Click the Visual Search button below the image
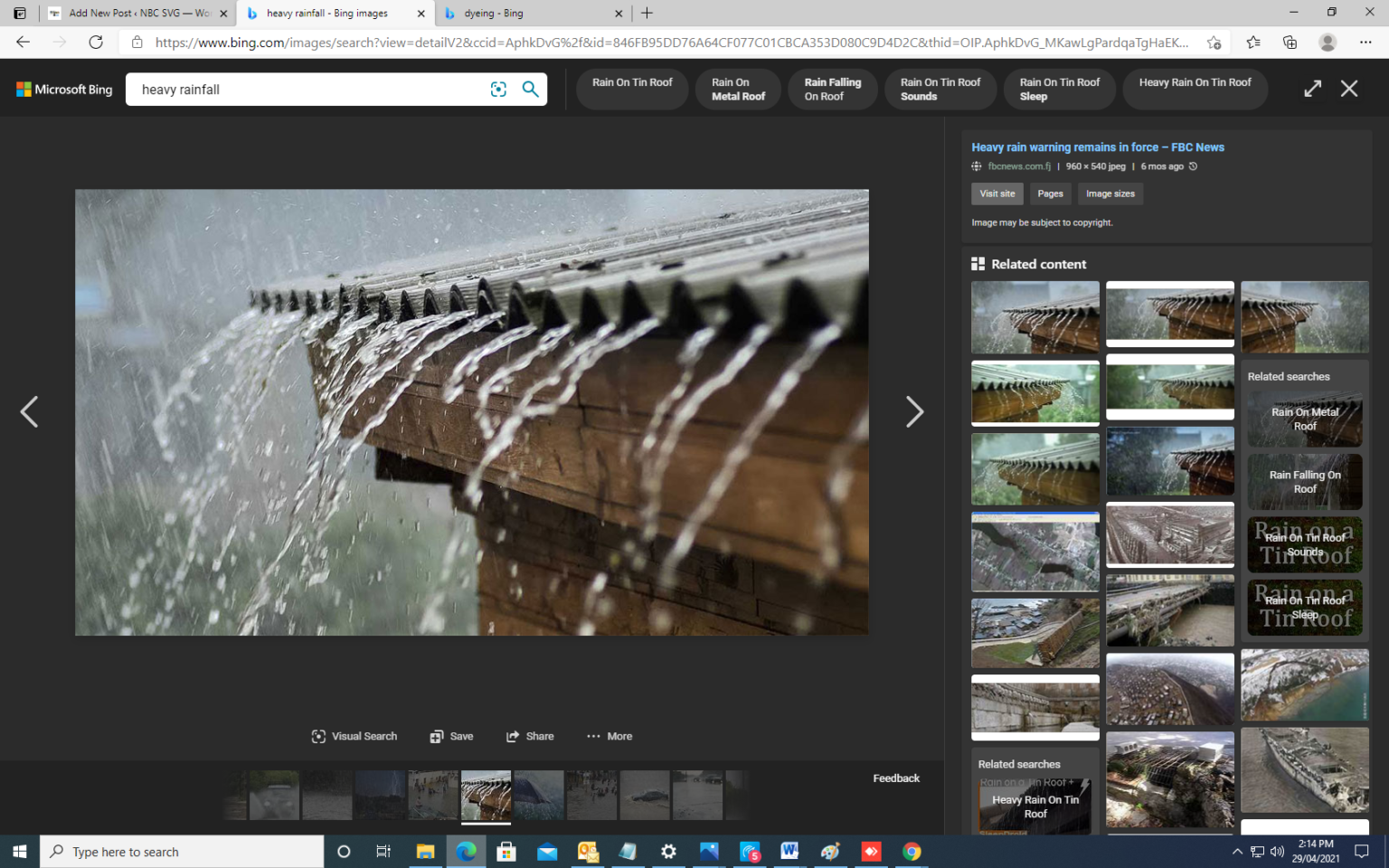Viewport: 1389px width, 868px height. [354, 736]
